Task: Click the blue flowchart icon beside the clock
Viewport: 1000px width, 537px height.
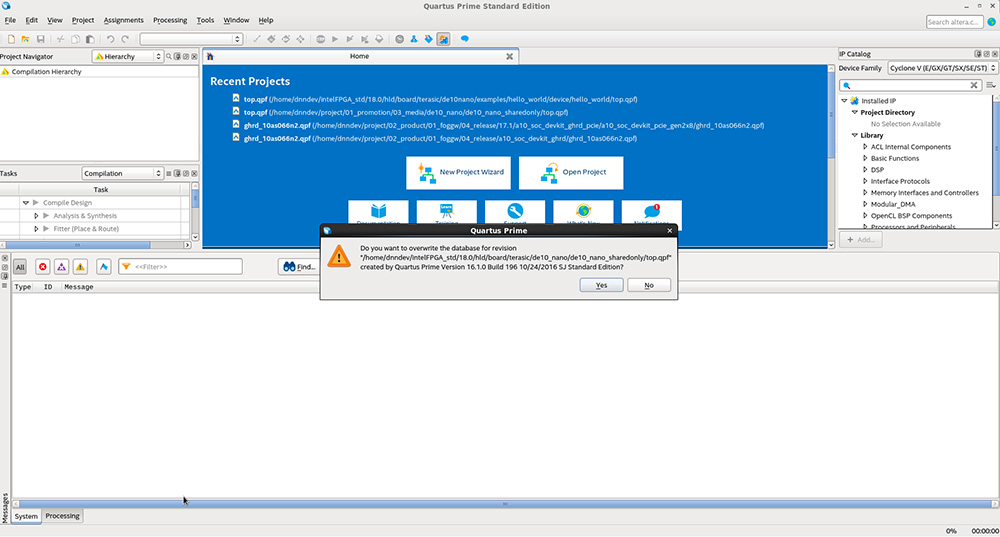Action: pos(414,39)
